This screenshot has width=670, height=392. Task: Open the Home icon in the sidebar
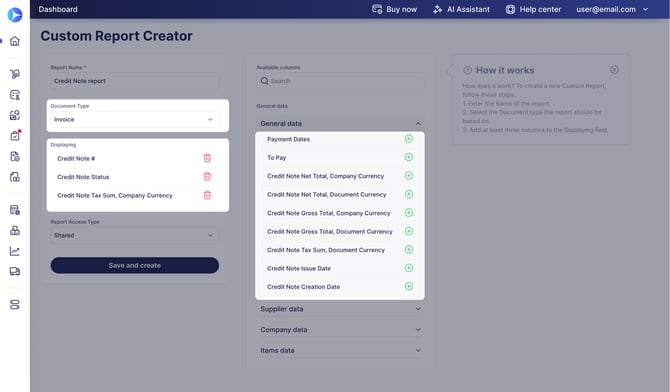point(15,41)
